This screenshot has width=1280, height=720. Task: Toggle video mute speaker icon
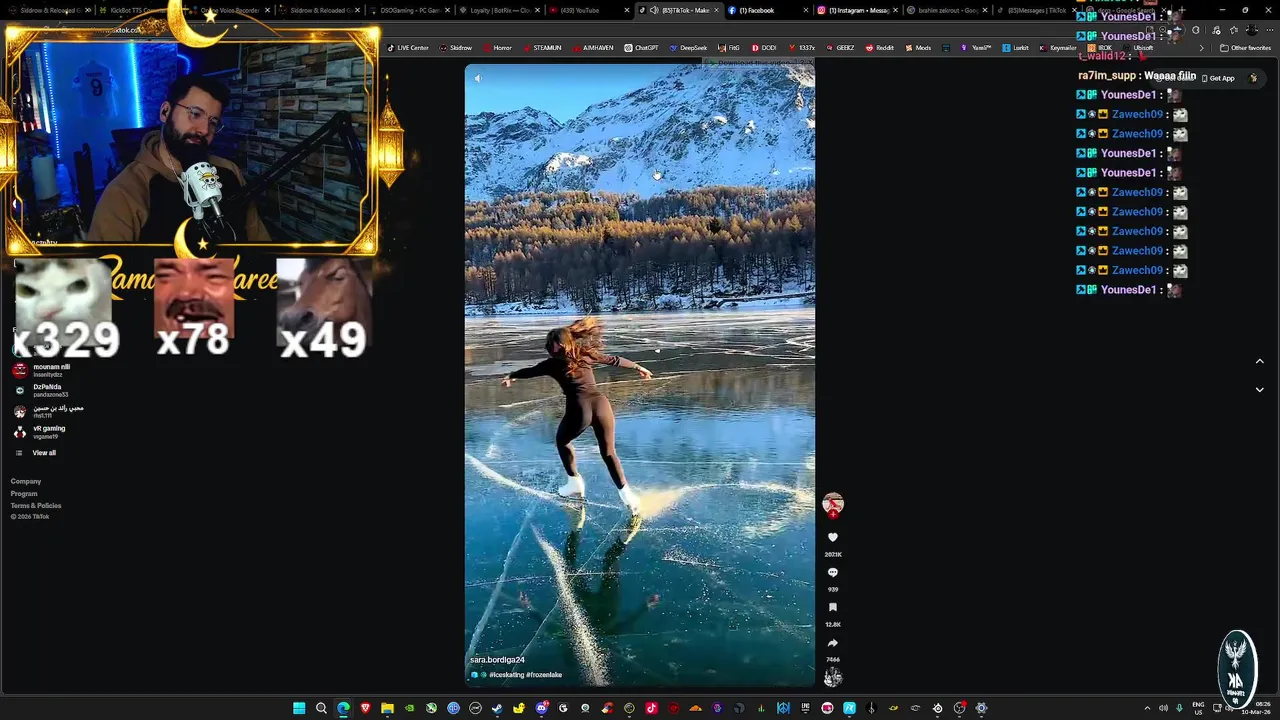coord(477,78)
